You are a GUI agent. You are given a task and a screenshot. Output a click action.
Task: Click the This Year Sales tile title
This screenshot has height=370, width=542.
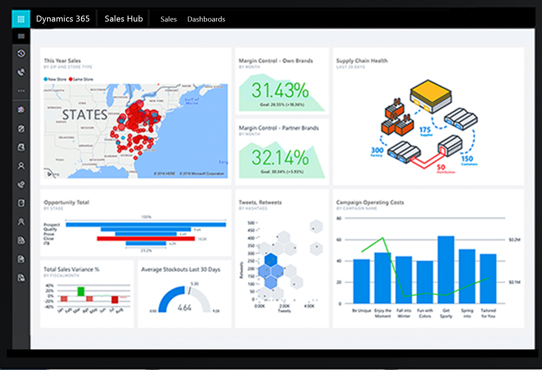point(62,61)
